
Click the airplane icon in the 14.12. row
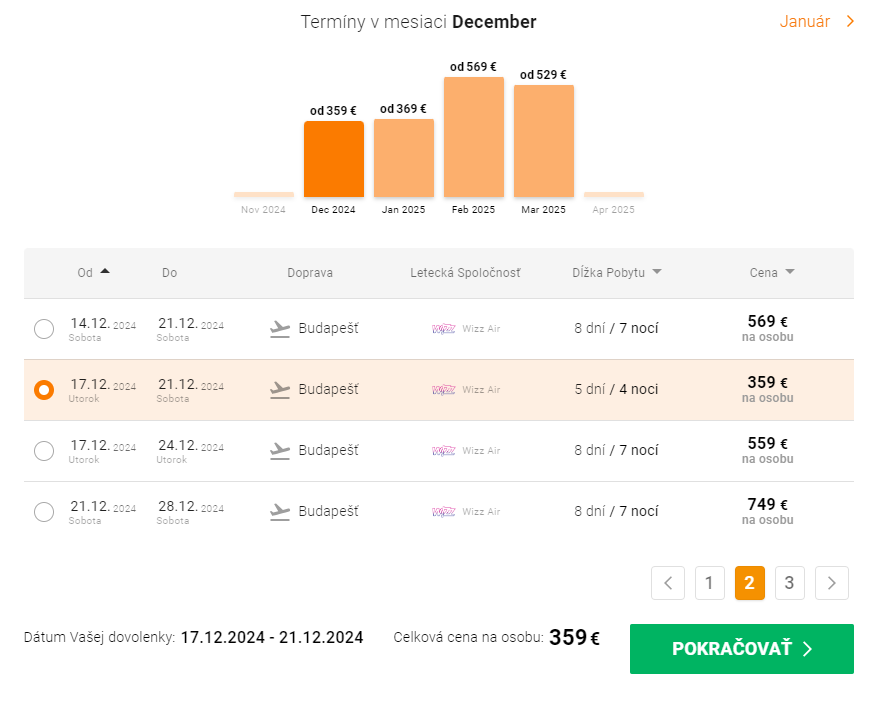point(280,329)
